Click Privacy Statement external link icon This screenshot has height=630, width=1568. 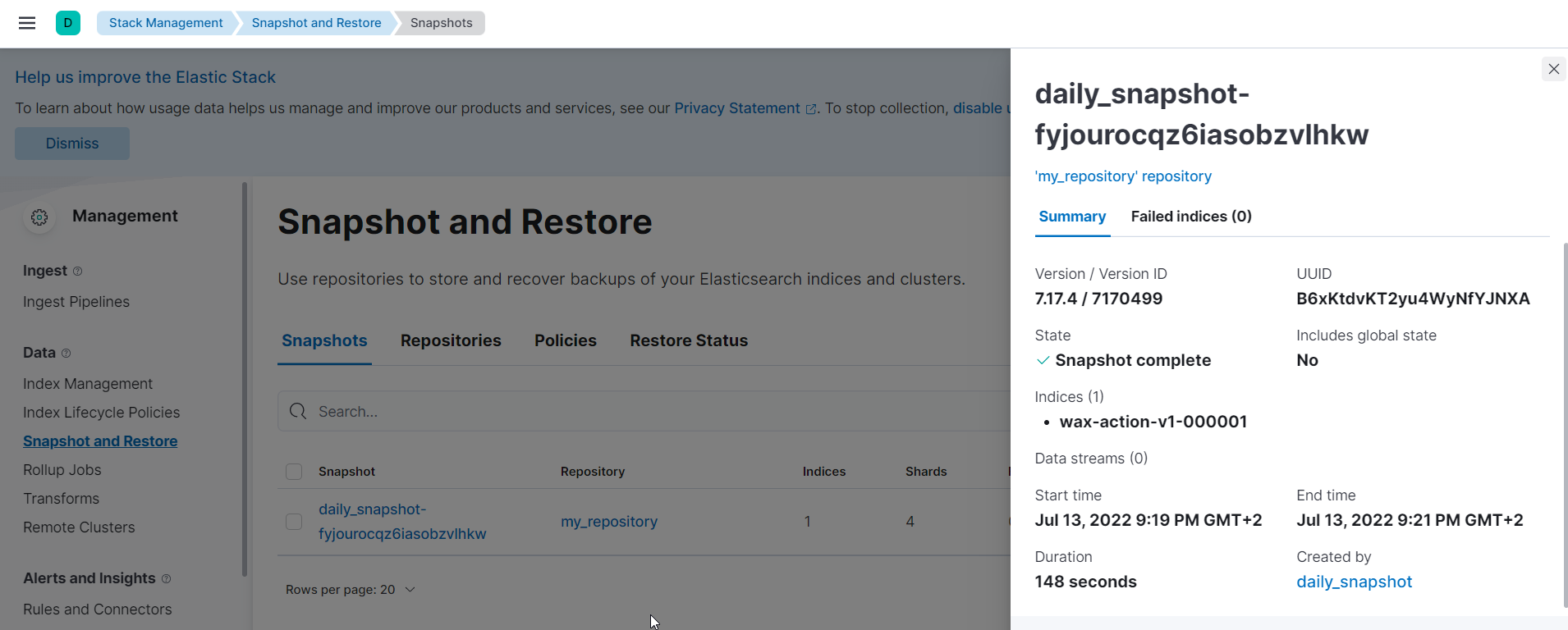pyautogui.click(x=811, y=109)
